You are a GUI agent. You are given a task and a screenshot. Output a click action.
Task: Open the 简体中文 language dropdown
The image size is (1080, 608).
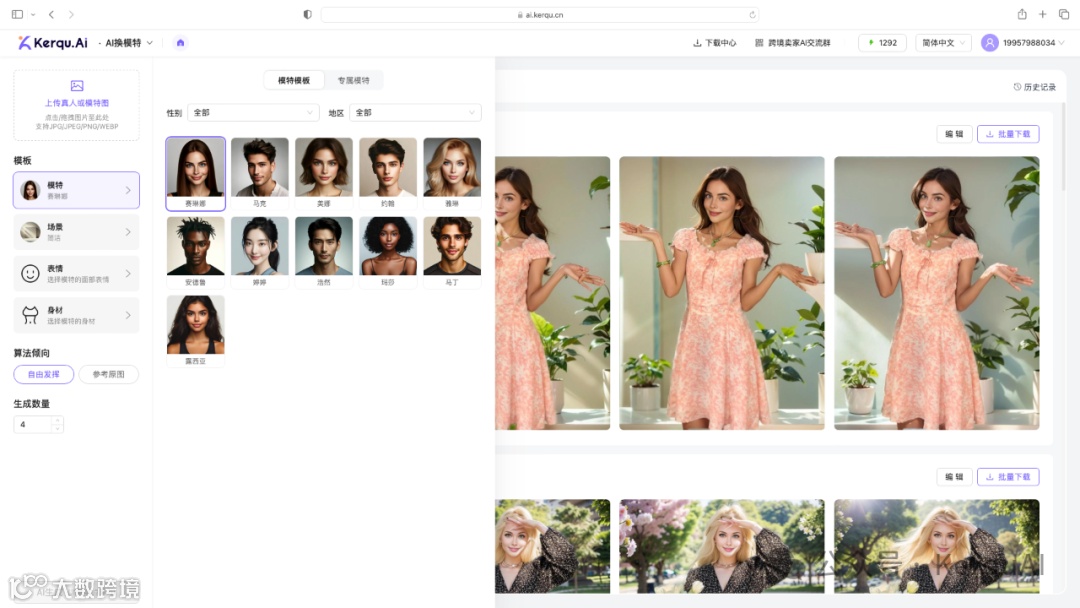tap(943, 43)
